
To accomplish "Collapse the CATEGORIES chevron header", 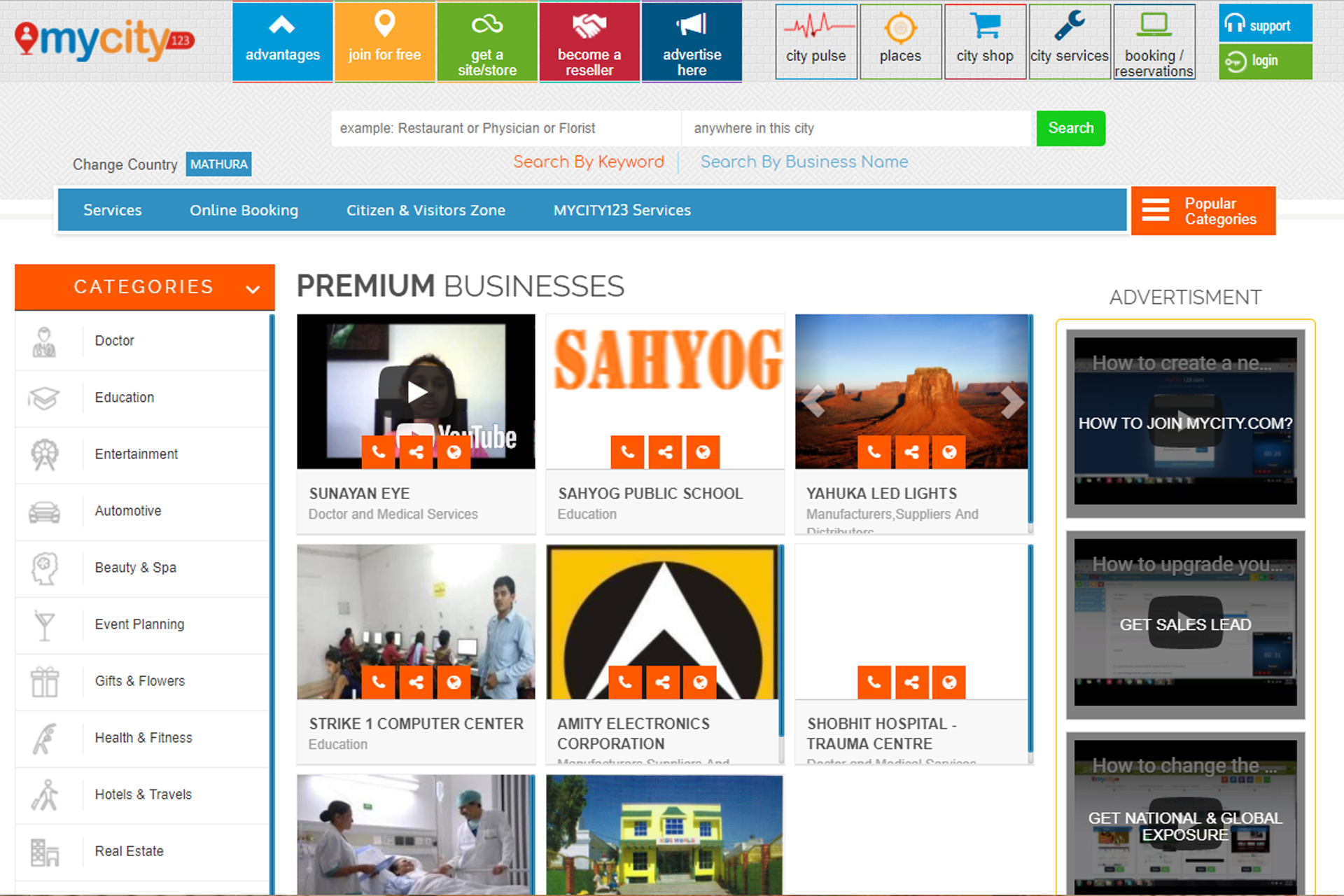I will pyautogui.click(x=253, y=288).
